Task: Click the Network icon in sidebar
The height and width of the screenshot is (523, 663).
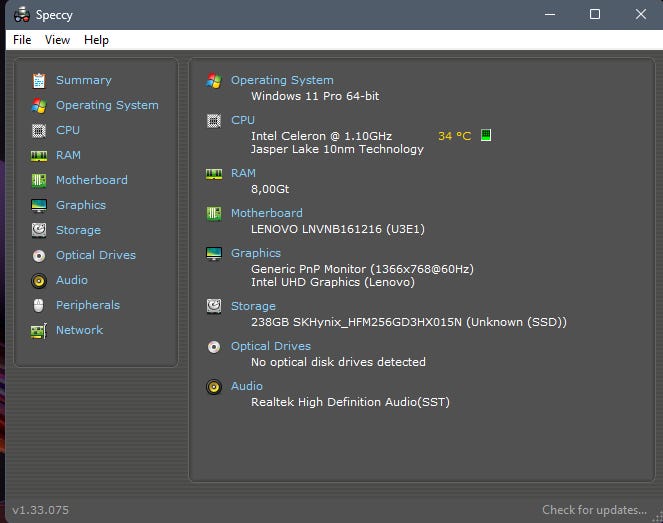Action: [x=39, y=330]
